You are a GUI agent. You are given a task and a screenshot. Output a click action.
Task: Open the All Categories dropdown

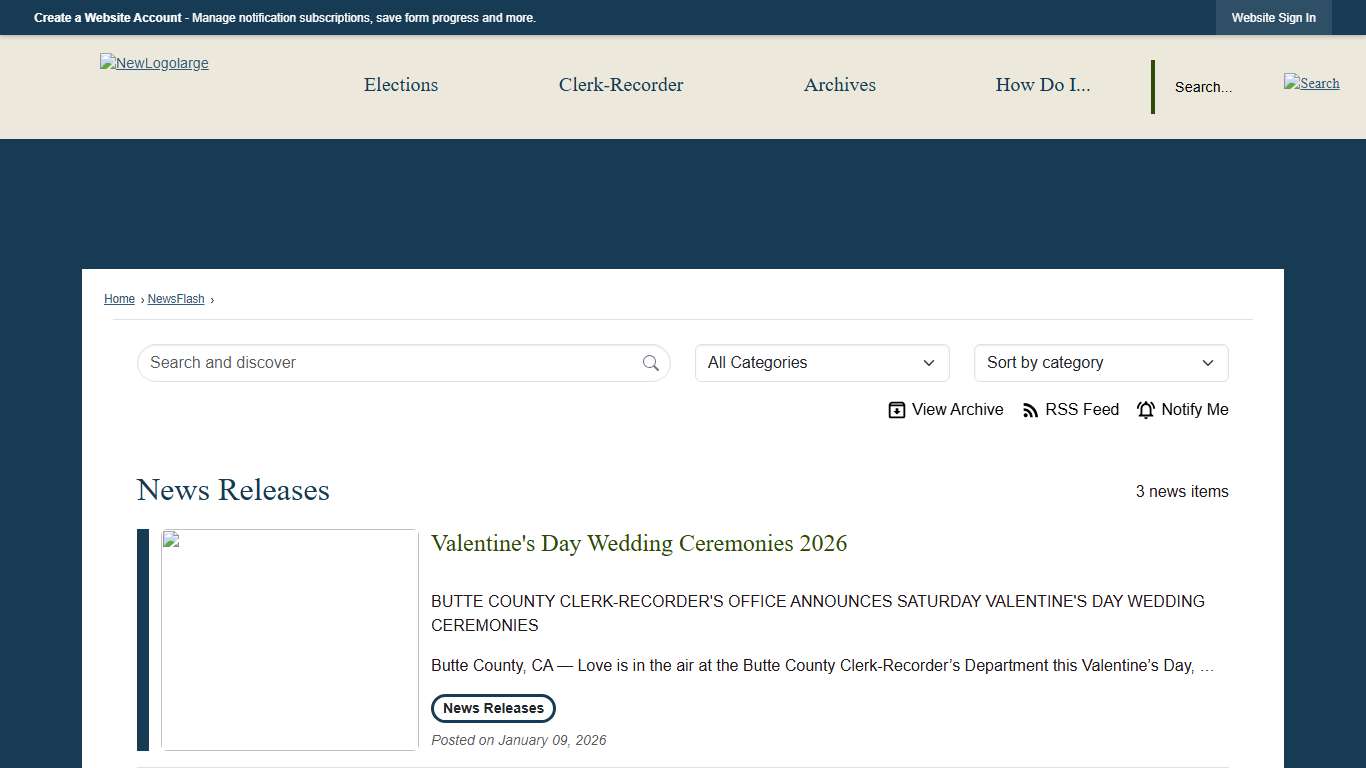821,363
